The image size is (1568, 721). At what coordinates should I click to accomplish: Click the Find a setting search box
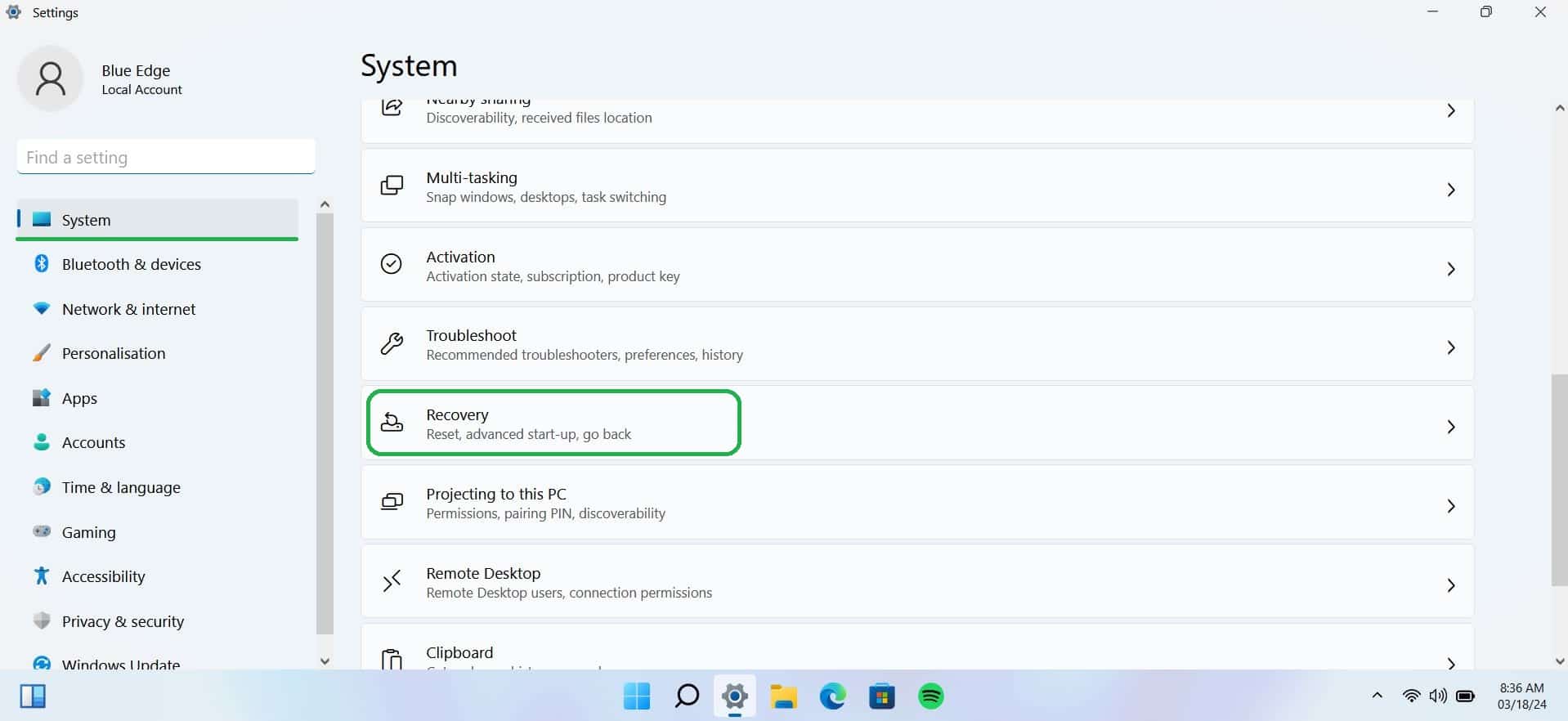(166, 157)
